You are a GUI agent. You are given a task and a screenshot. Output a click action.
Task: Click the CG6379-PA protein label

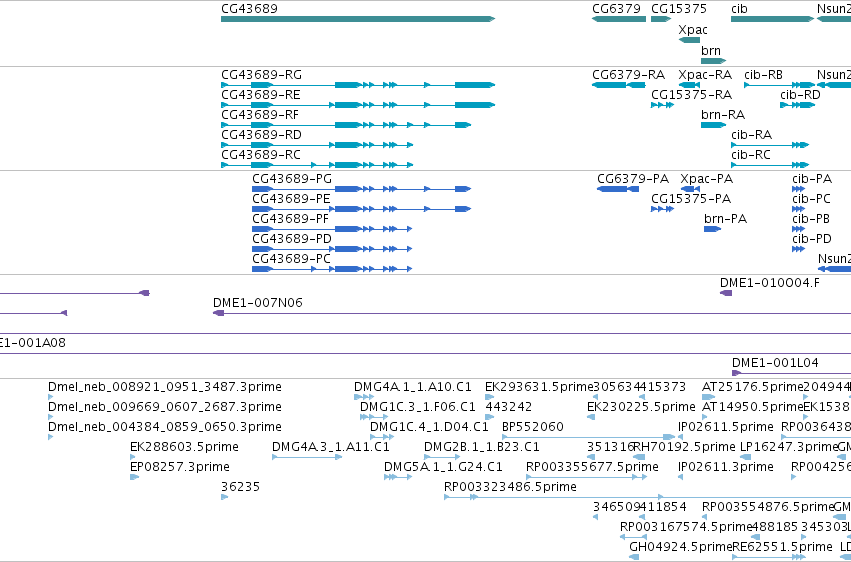click(x=633, y=179)
